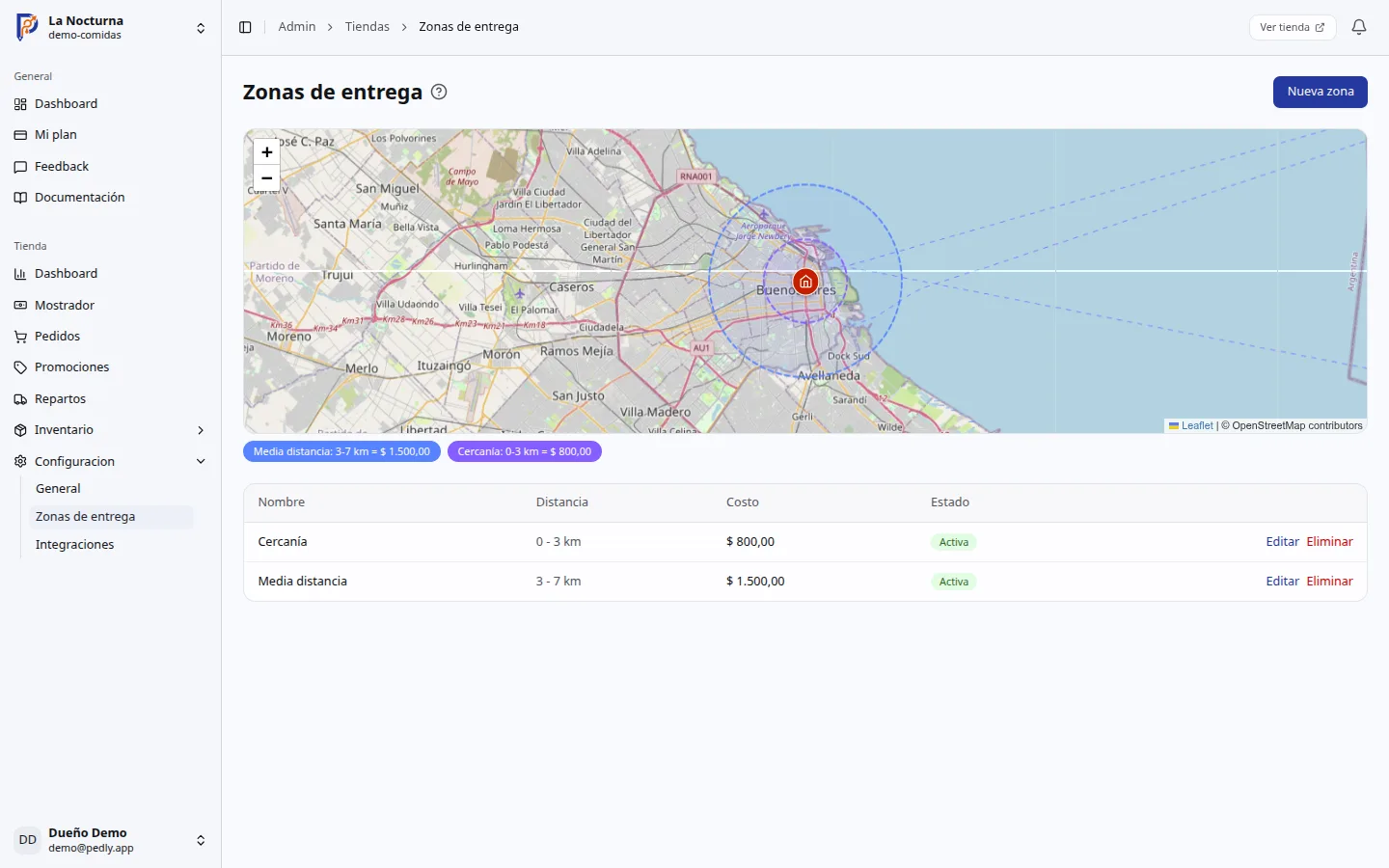Viewport: 1389px width, 868px height.
Task: Click the Repartos delivery icon
Action: (20, 399)
